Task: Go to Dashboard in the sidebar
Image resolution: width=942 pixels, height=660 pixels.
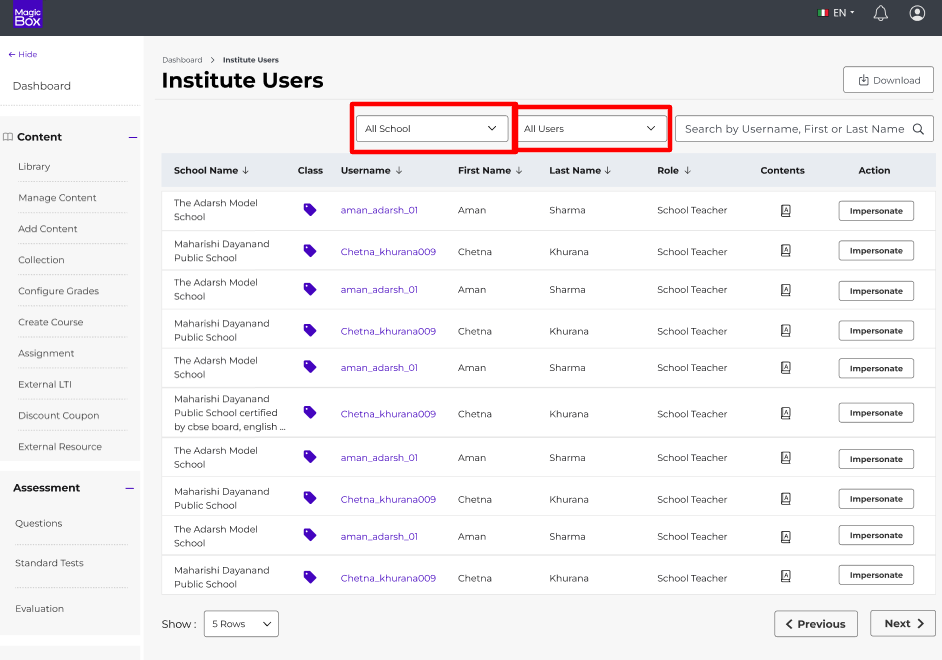Action: point(41,86)
